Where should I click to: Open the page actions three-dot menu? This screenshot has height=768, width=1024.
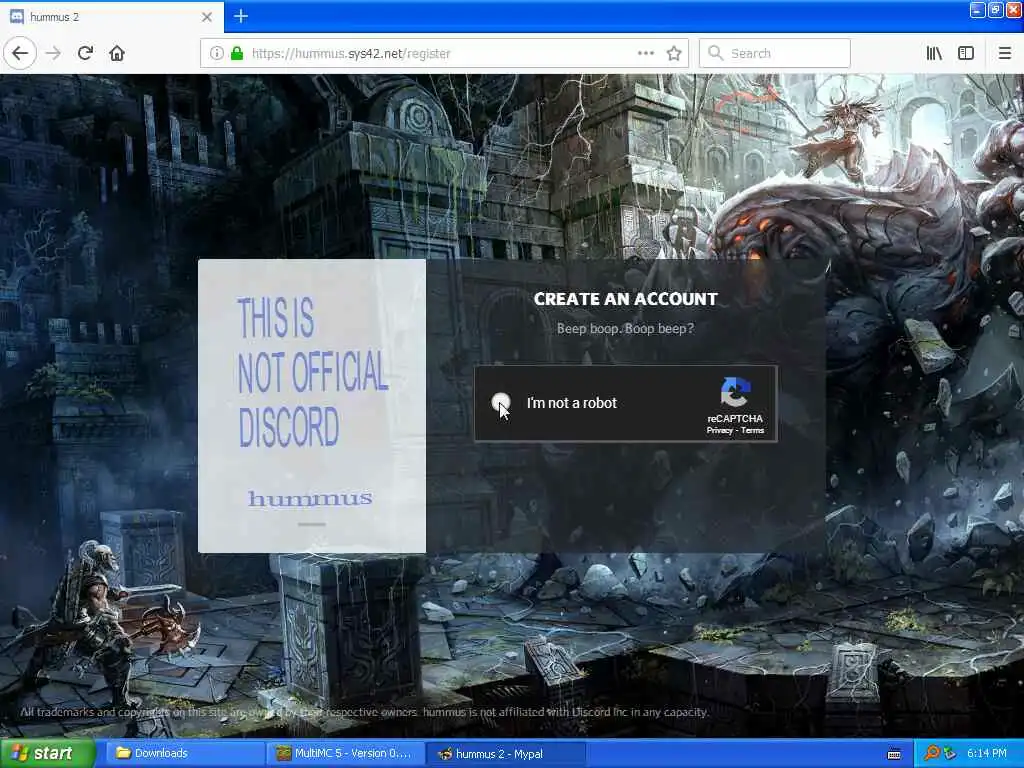pyautogui.click(x=645, y=53)
